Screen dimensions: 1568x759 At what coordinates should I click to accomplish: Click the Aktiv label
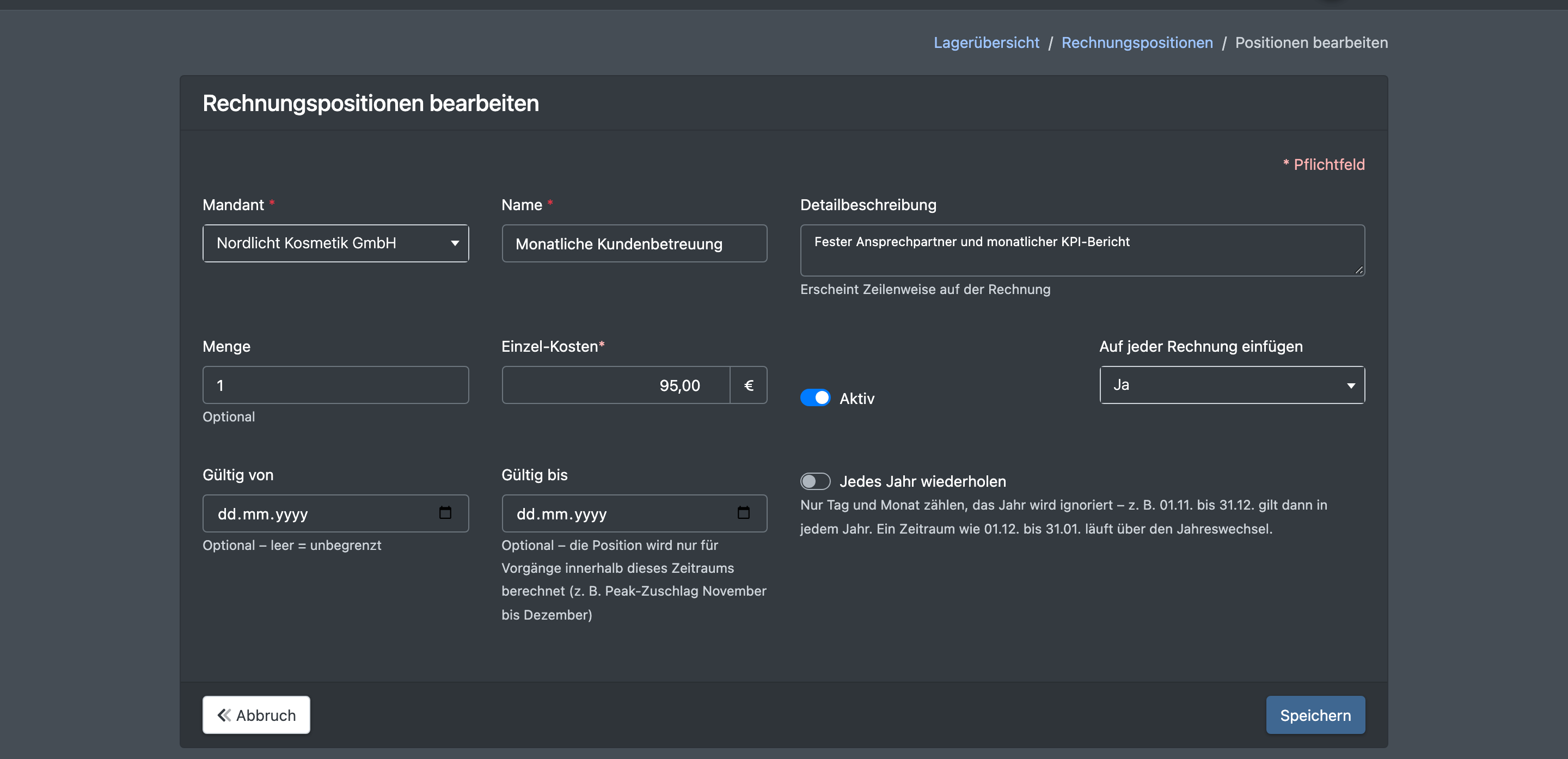click(856, 398)
